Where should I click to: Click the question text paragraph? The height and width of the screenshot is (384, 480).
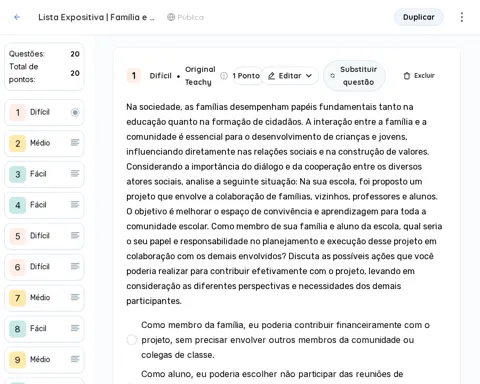coord(284,204)
